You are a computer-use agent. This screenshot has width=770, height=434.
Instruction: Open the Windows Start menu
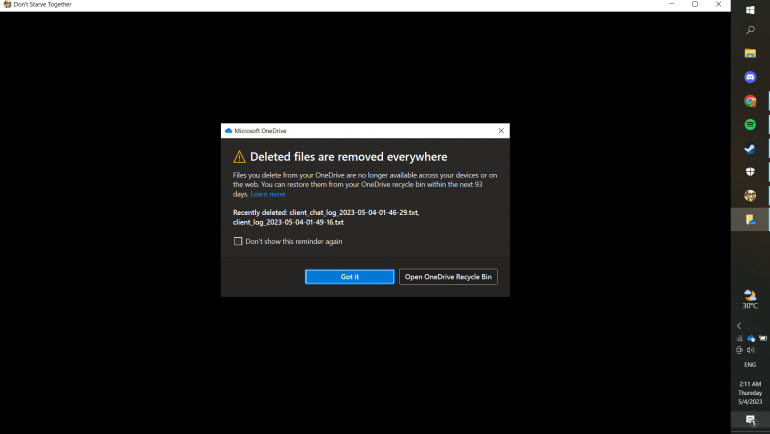[x=750, y=10]
